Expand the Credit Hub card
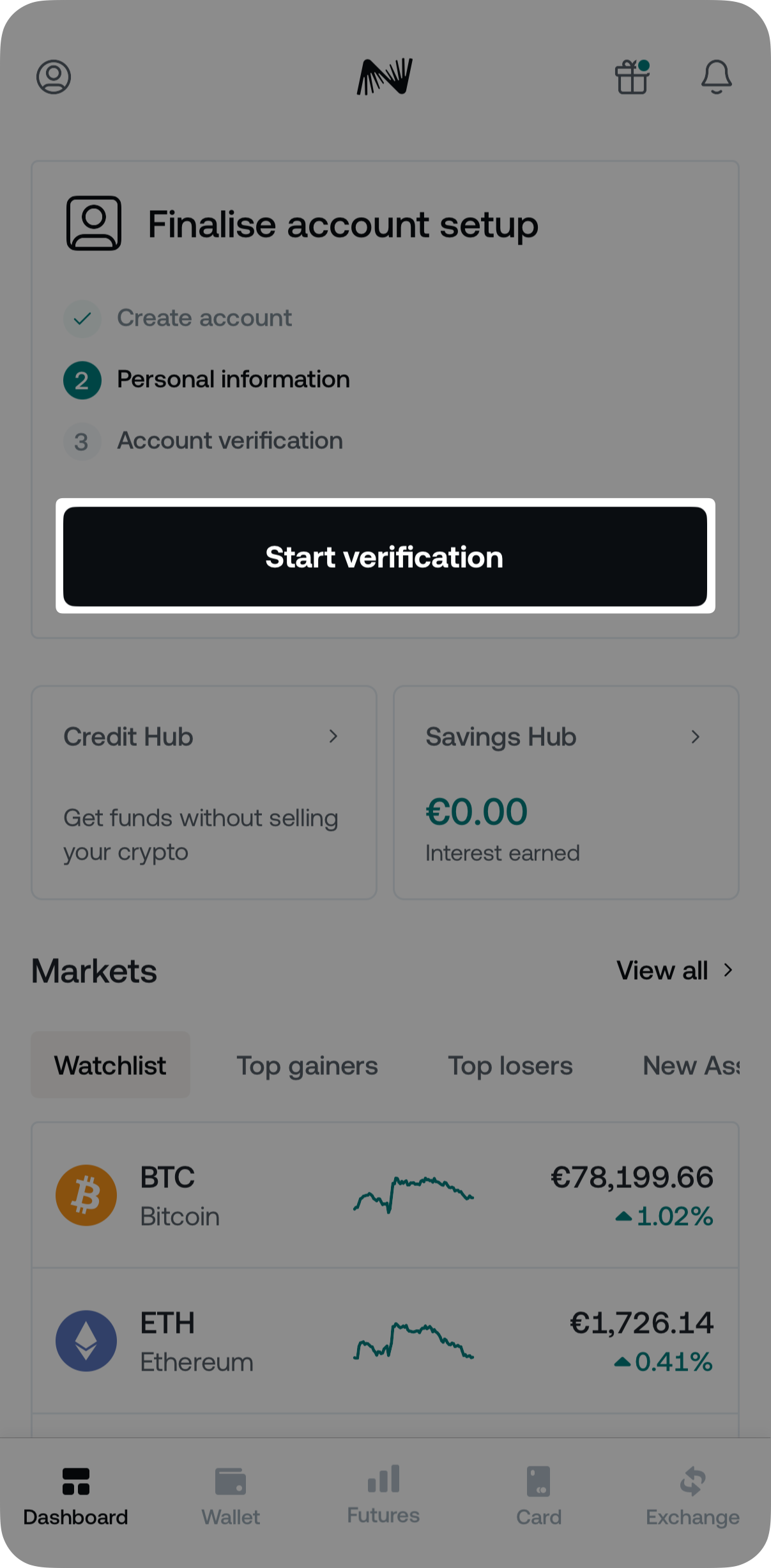The width and height of the screenshot is (771, 1568). coord(204,792)
